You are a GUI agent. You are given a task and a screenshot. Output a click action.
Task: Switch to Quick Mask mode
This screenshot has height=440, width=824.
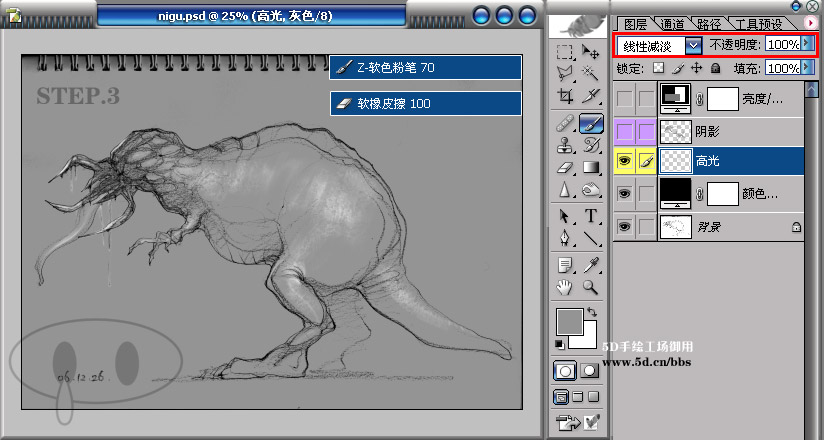tap(590, 371)
